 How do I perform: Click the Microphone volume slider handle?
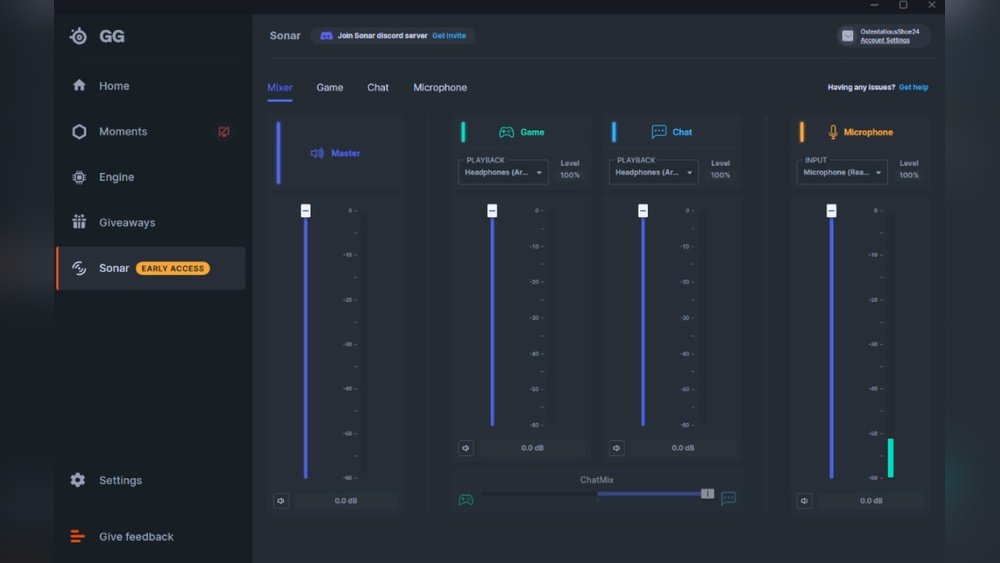point(831,210)
